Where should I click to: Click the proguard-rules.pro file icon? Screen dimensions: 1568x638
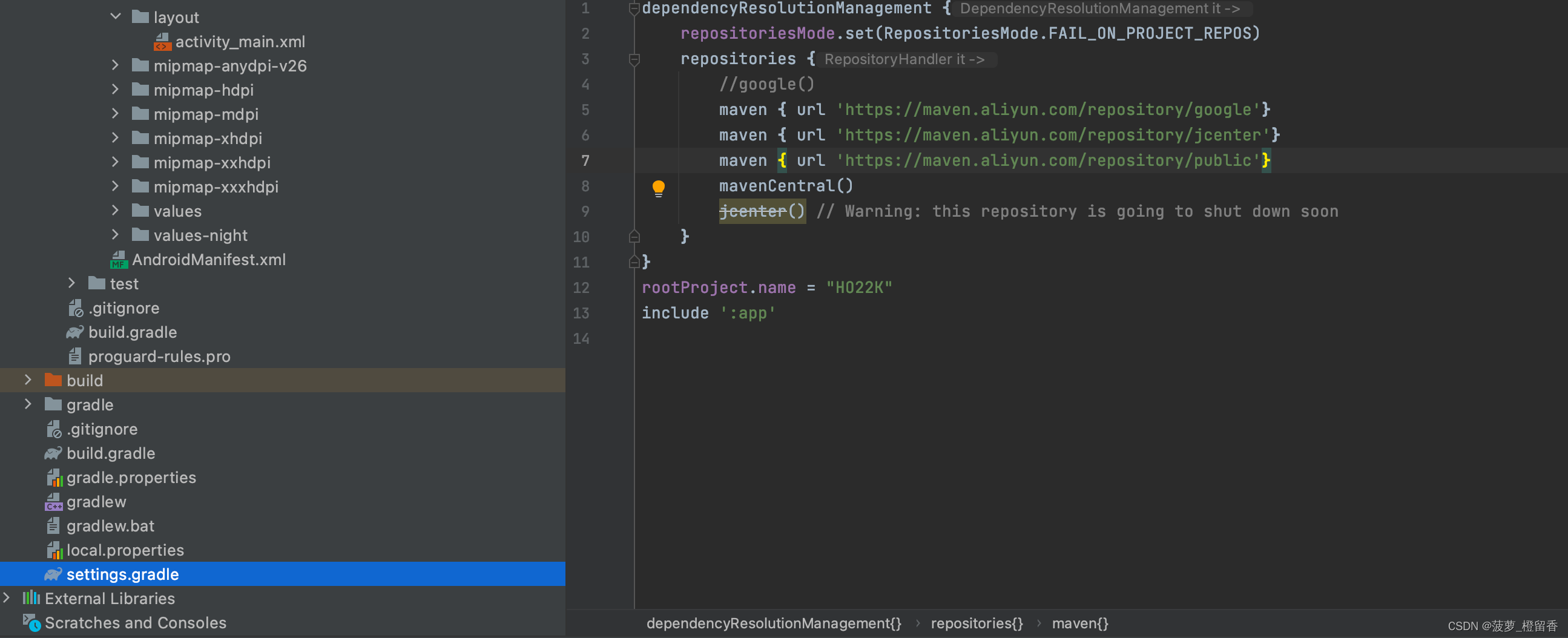[75, 356]
